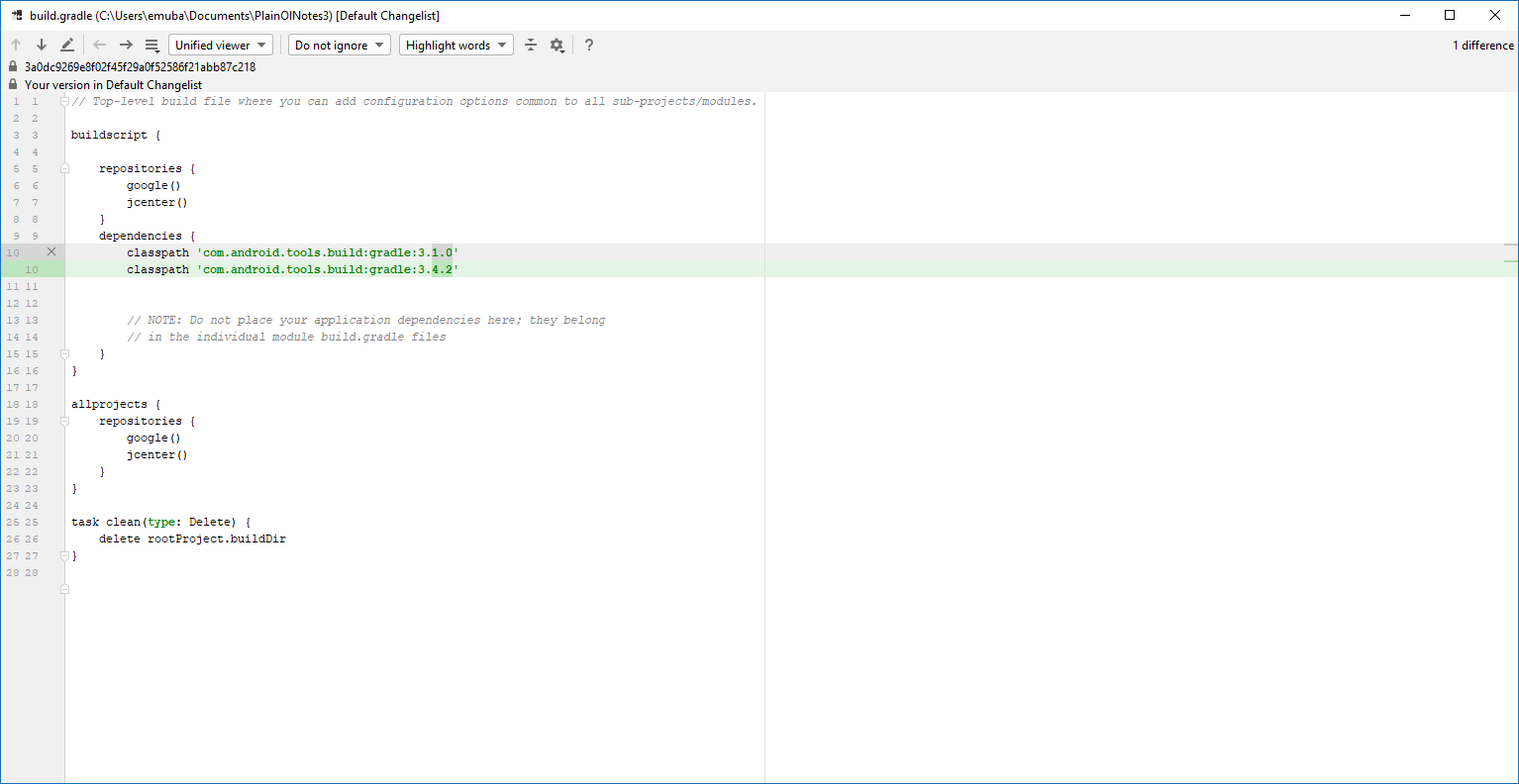Open Highlight words dropdown
Viewport: 1519px width, 784px height.
coord(456,45)
